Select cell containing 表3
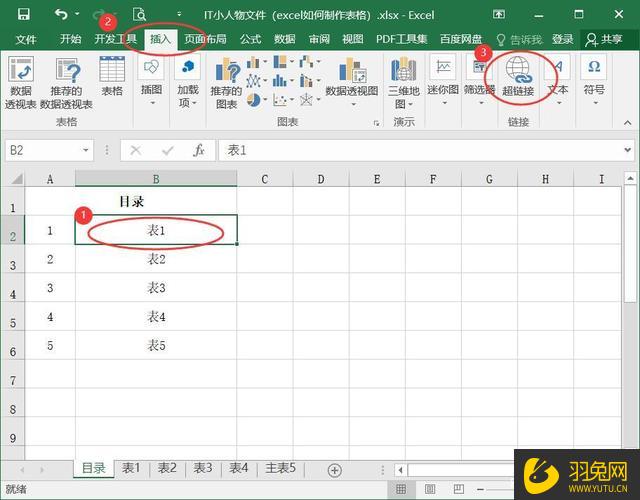 156,288
